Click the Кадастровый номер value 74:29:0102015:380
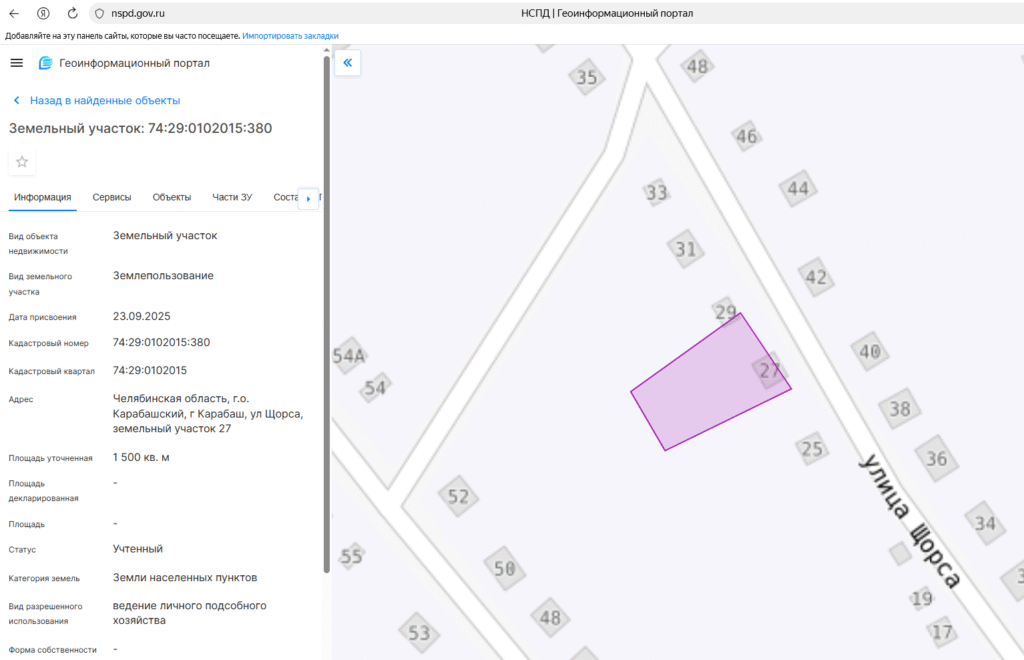 161,342
